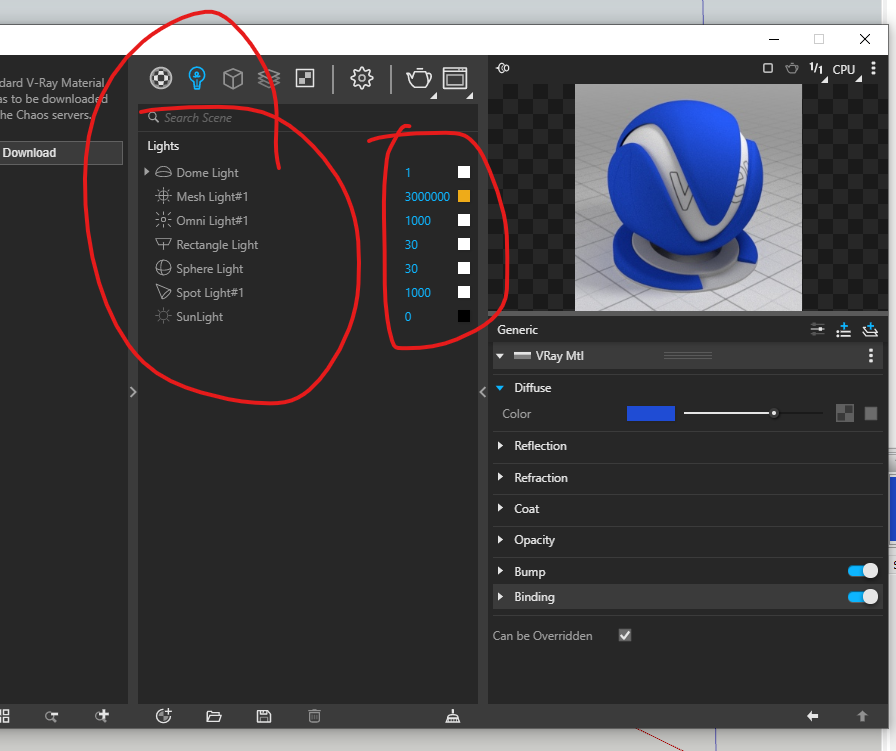
Task: Click the up arrow icon at bottom right
Action: [862, 716]
